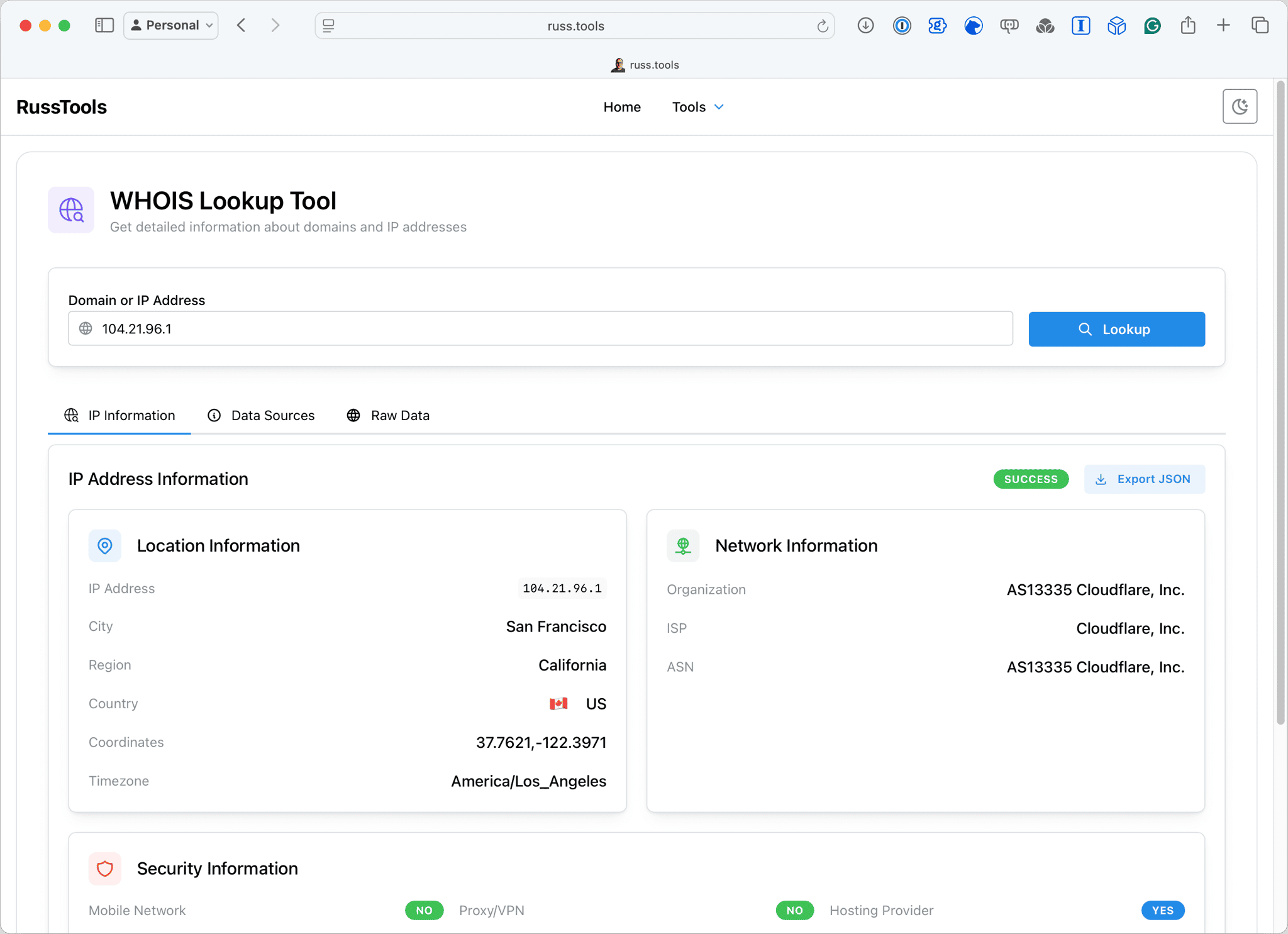Viewport: 1288px width, 934px height.
Task: Click the Export JSON button
Action: tap(1144, 479)
